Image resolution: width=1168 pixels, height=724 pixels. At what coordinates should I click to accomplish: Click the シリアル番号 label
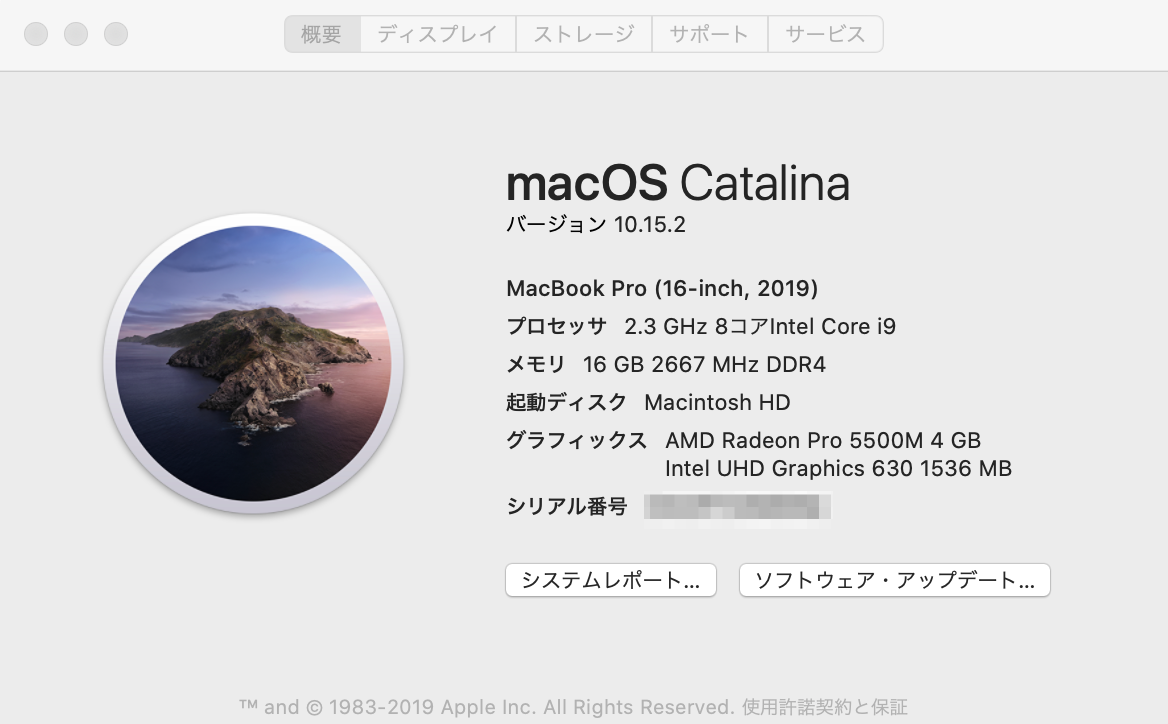(566, 507)
